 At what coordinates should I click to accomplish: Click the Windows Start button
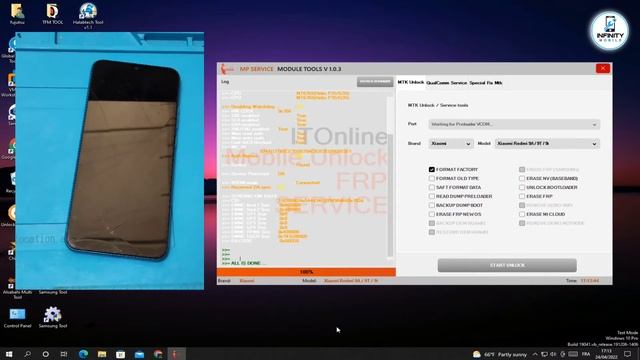[9, 354]
